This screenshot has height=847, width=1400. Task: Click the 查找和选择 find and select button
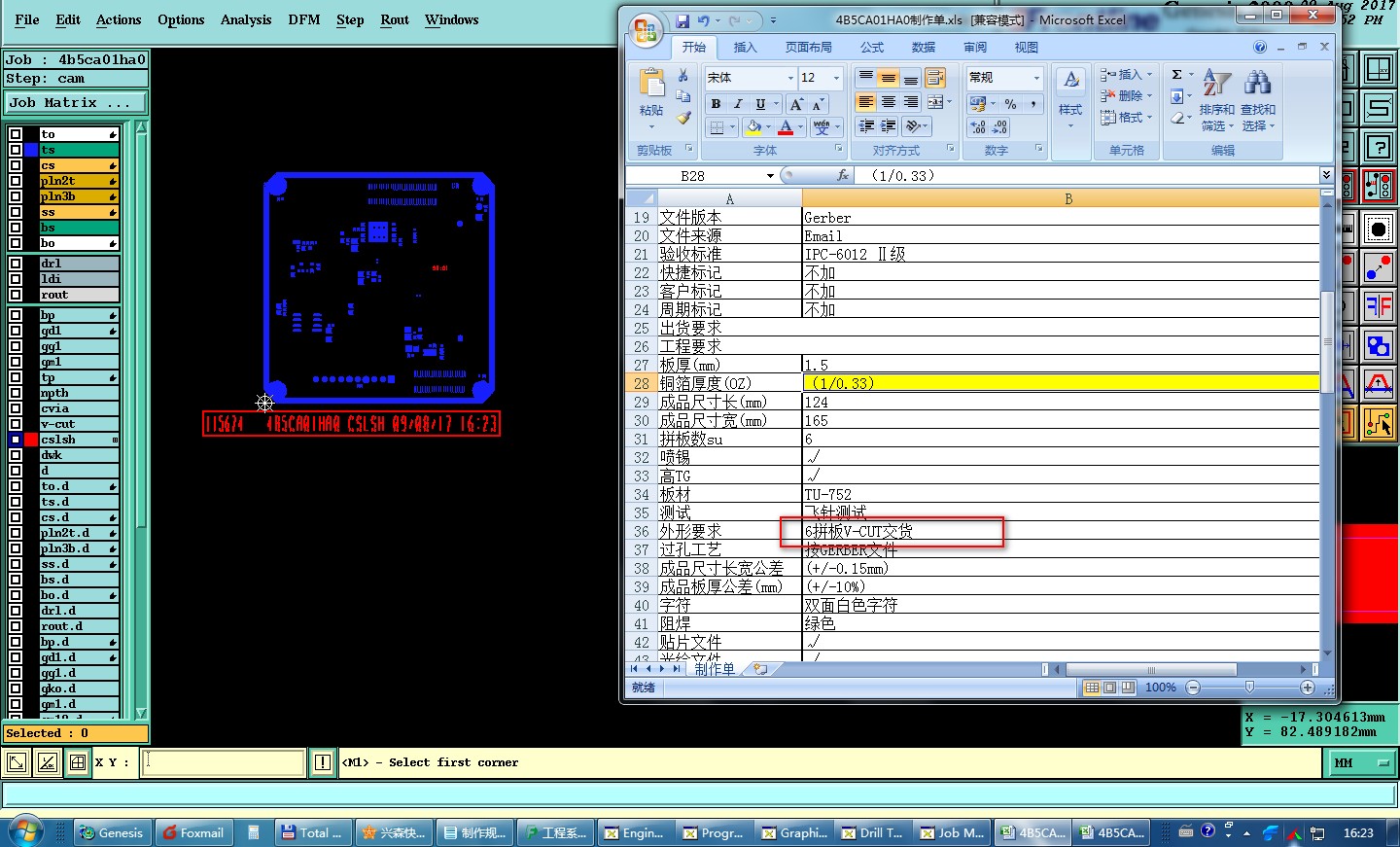click(1257, 100)
